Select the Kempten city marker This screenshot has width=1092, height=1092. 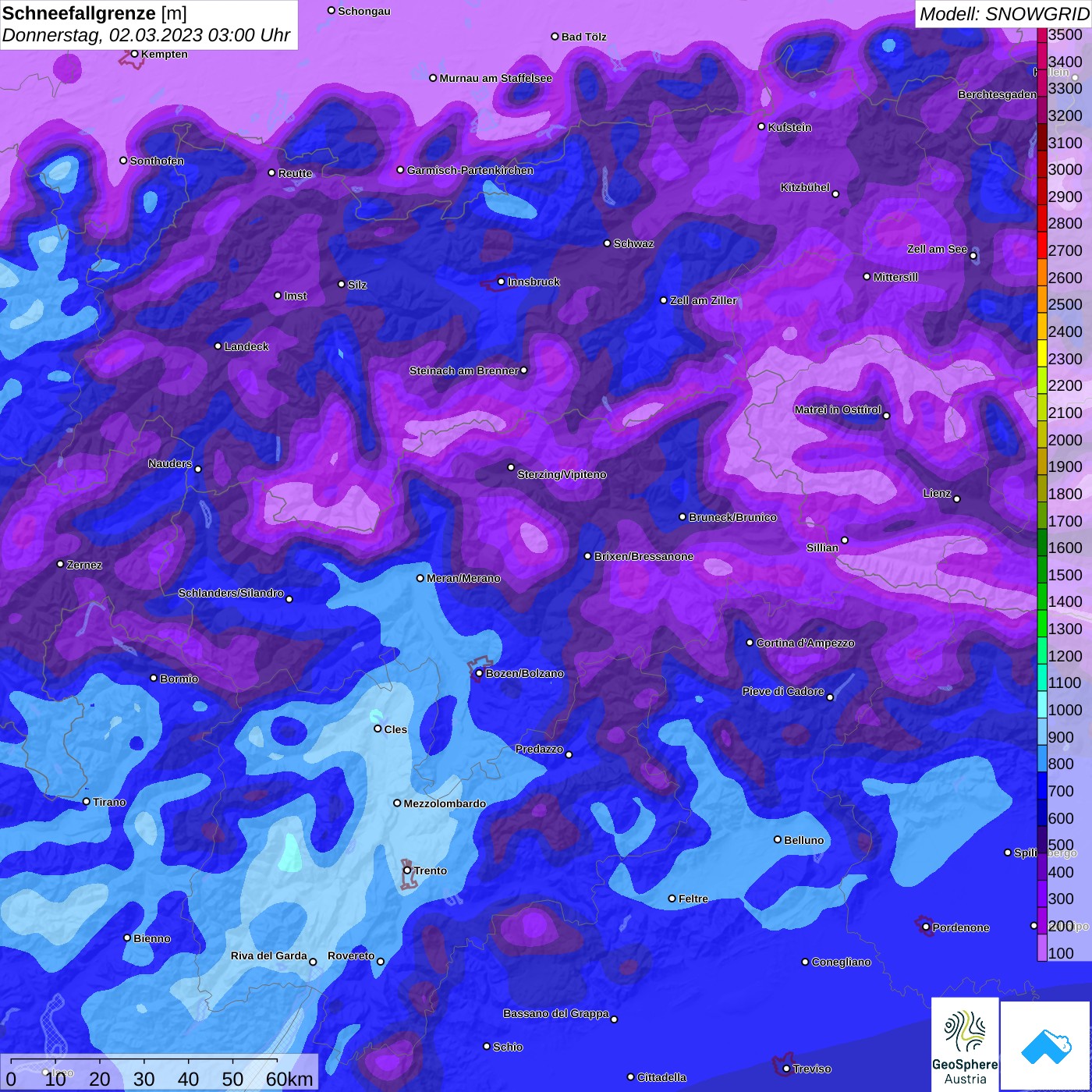[134, 54]
